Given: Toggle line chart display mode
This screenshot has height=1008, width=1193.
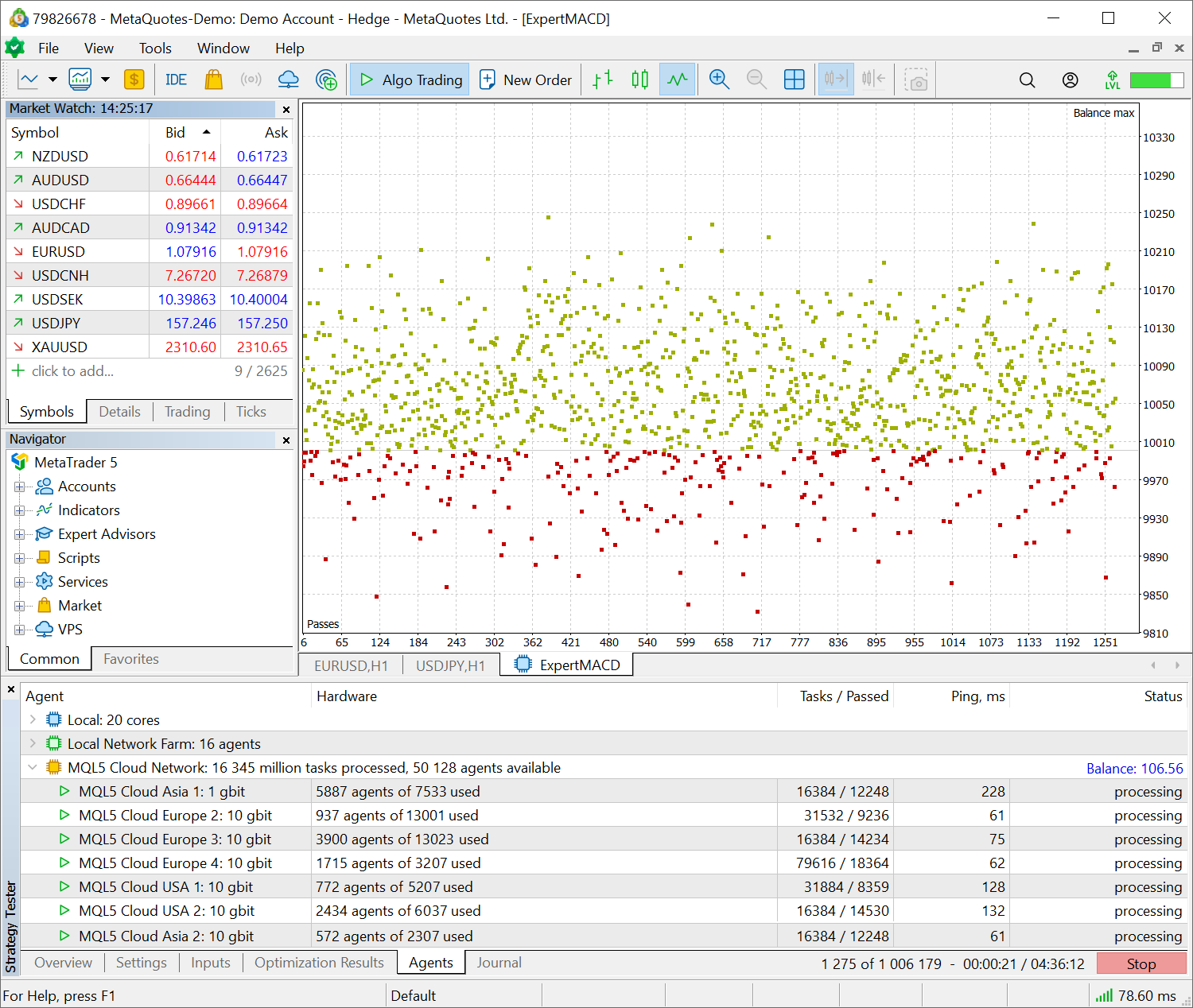Looking at the screenshot, I should tap(677, 79).
